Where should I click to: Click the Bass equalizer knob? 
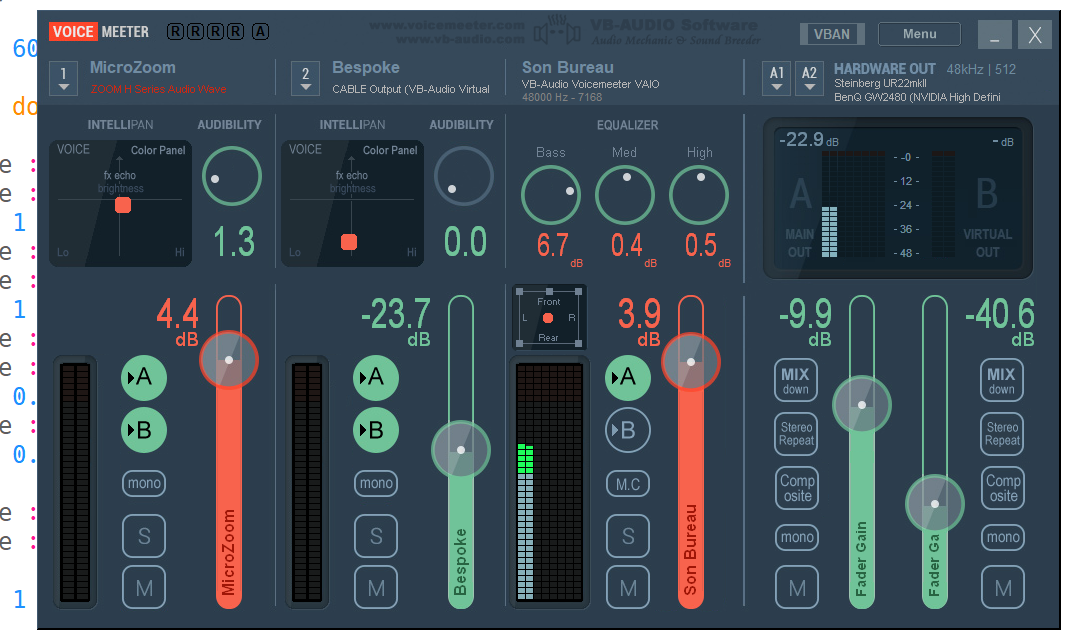551,195
